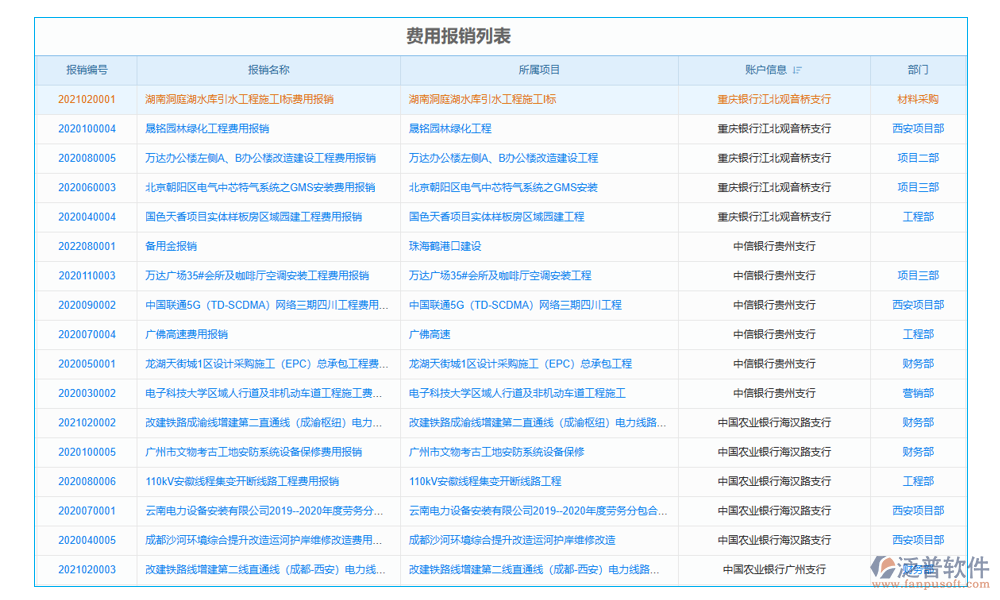This screenshot has height=600, width=1000.
Task: Open the 备用金报销 reimbursement entry
Action: 159,246
